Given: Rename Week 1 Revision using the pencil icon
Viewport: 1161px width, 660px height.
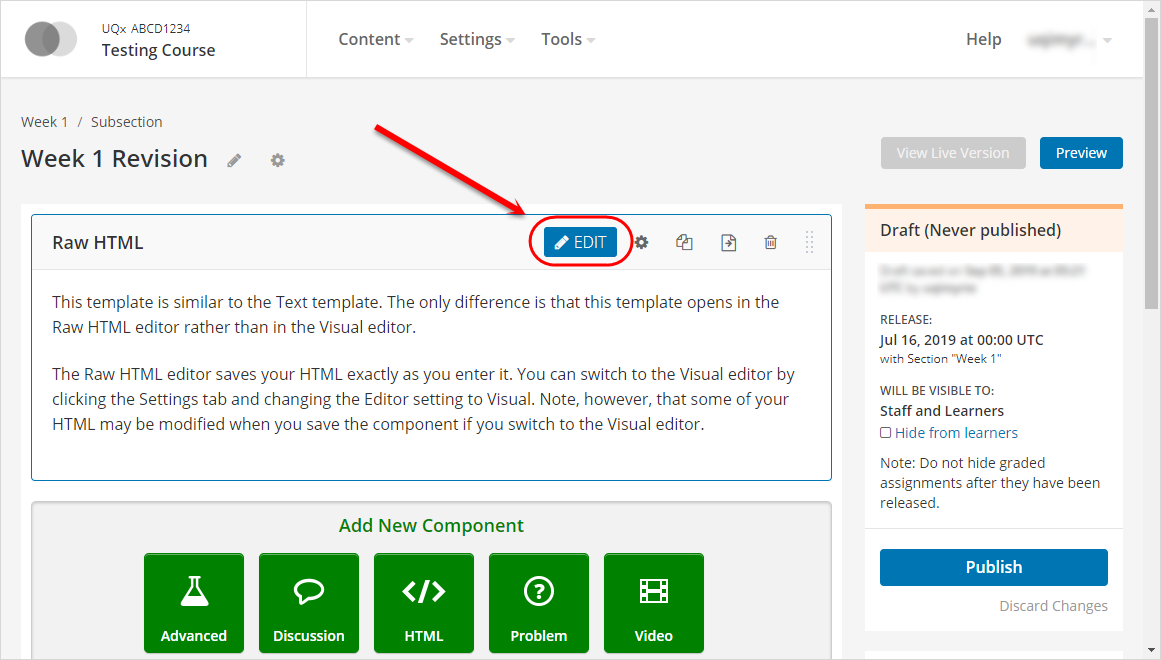Looking at the screenshot, I should pos(233,160).
